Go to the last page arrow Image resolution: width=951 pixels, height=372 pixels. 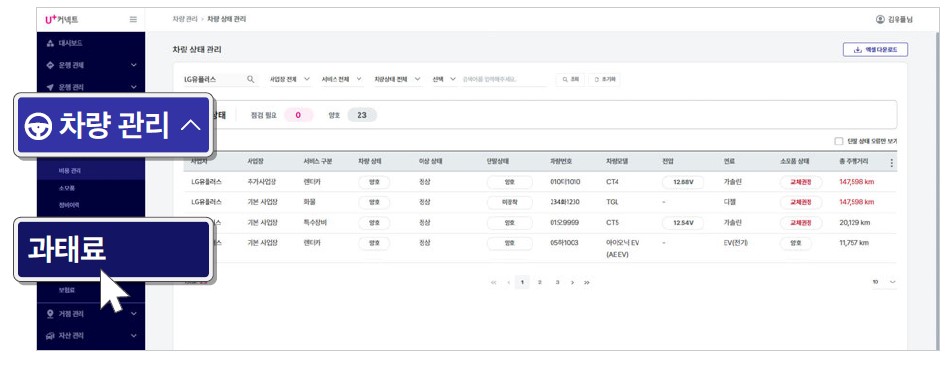pos(586,283)
